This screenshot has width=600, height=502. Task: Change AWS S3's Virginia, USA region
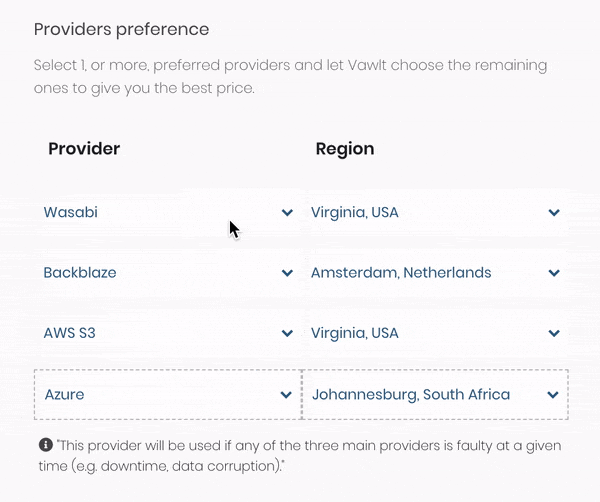pyautogui.click(x=435, y=333)
